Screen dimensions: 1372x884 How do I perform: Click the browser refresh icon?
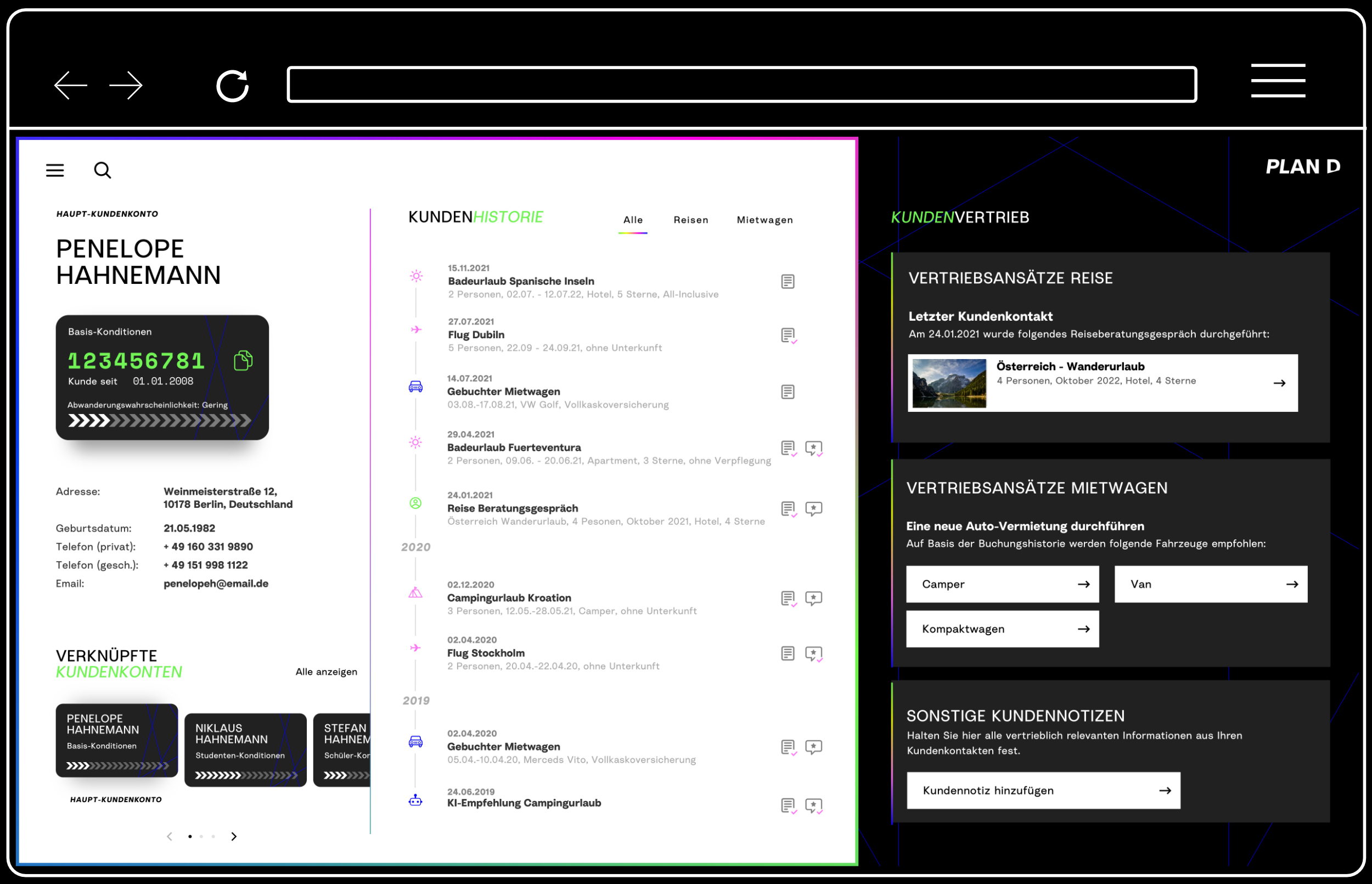232,86
